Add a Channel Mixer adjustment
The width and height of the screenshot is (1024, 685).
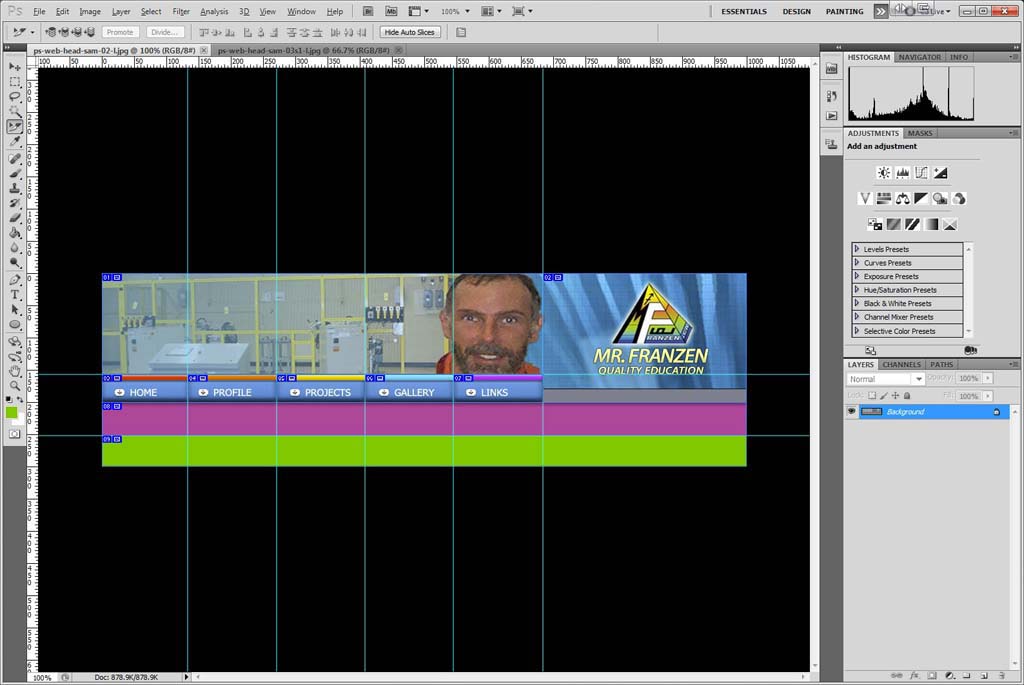point(959,199)
